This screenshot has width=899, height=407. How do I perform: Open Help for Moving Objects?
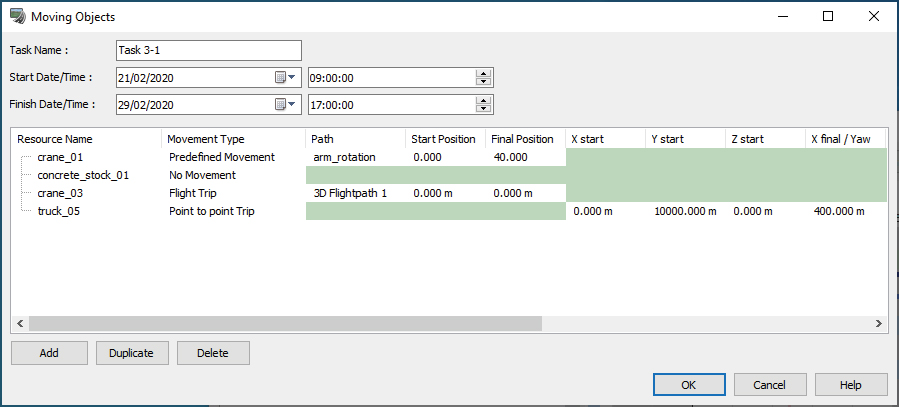pos(850,385)
